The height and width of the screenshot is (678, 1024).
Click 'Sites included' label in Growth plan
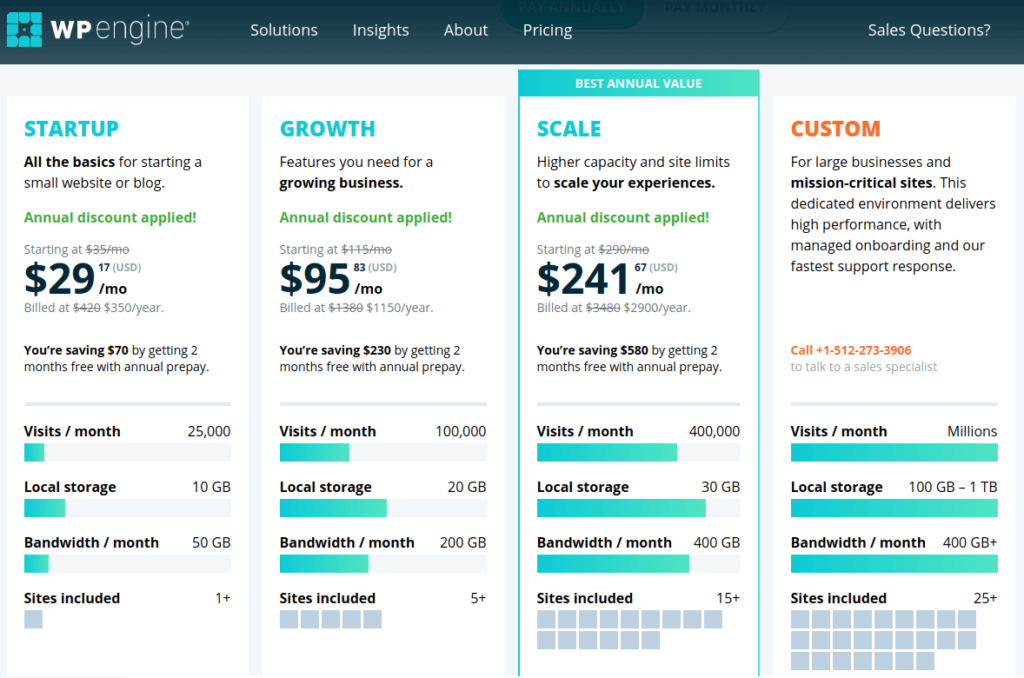coord(327,598)
